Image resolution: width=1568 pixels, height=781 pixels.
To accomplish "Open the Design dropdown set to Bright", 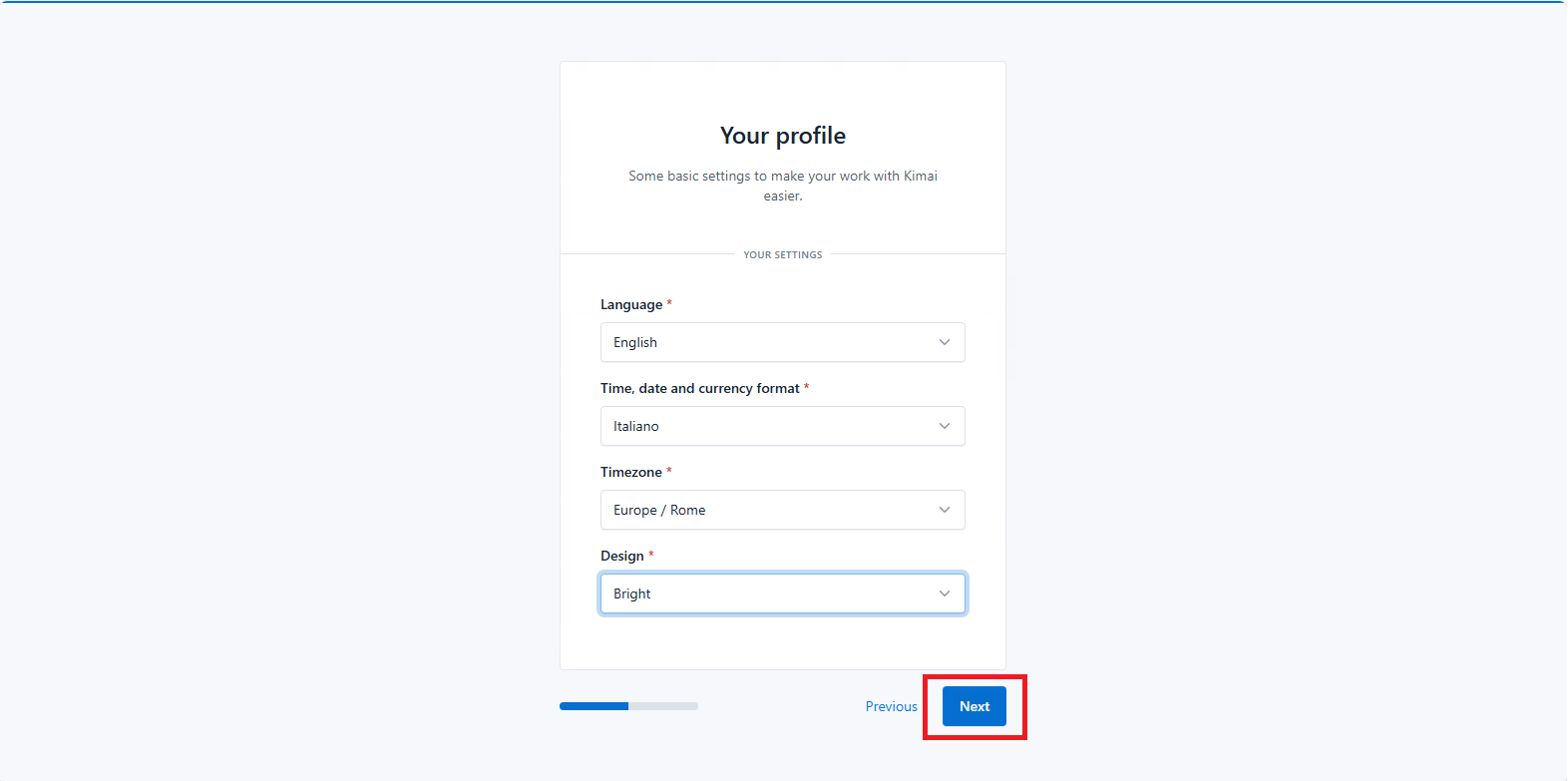I will tap(768, 593).
